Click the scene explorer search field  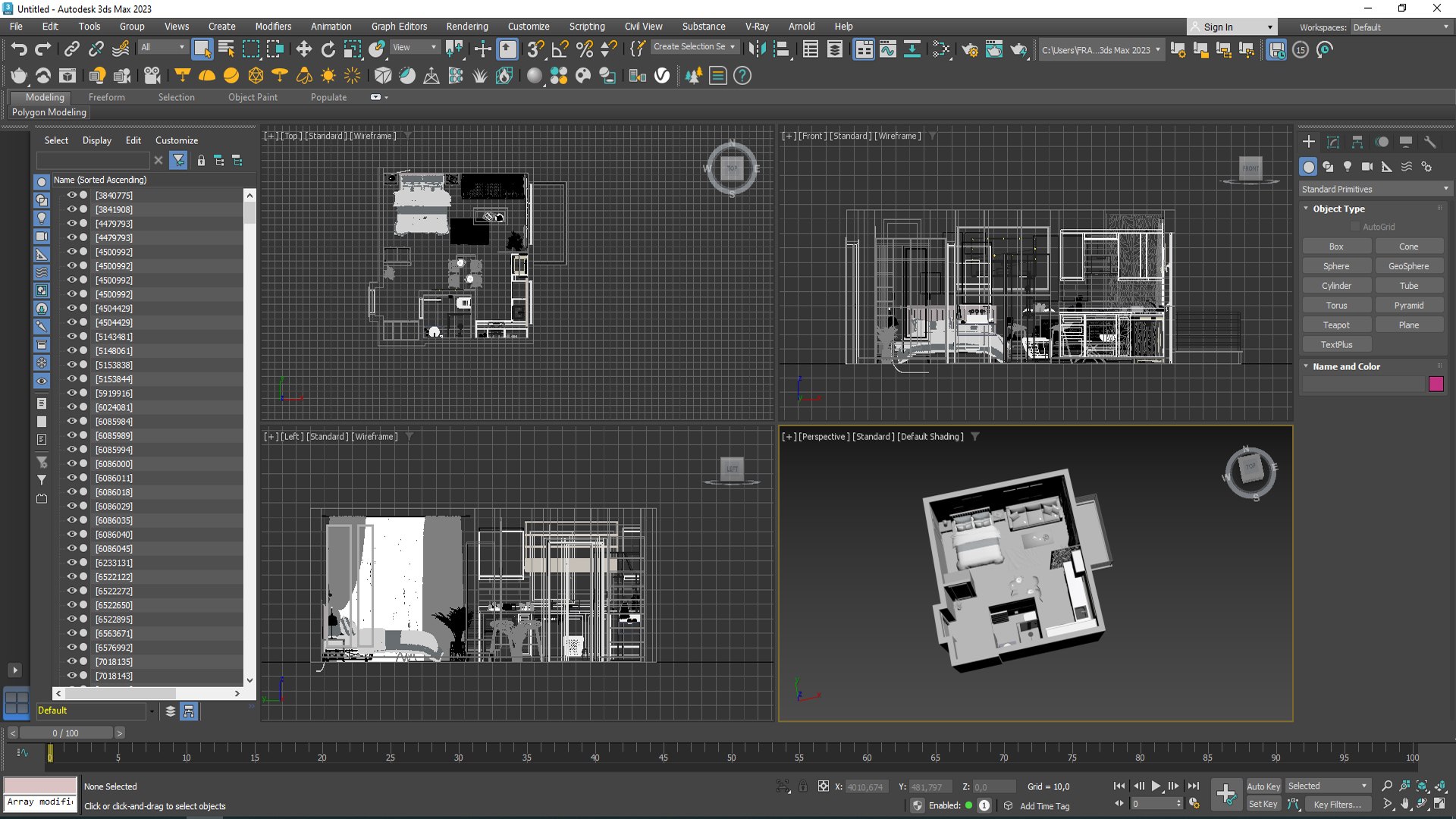93,160
